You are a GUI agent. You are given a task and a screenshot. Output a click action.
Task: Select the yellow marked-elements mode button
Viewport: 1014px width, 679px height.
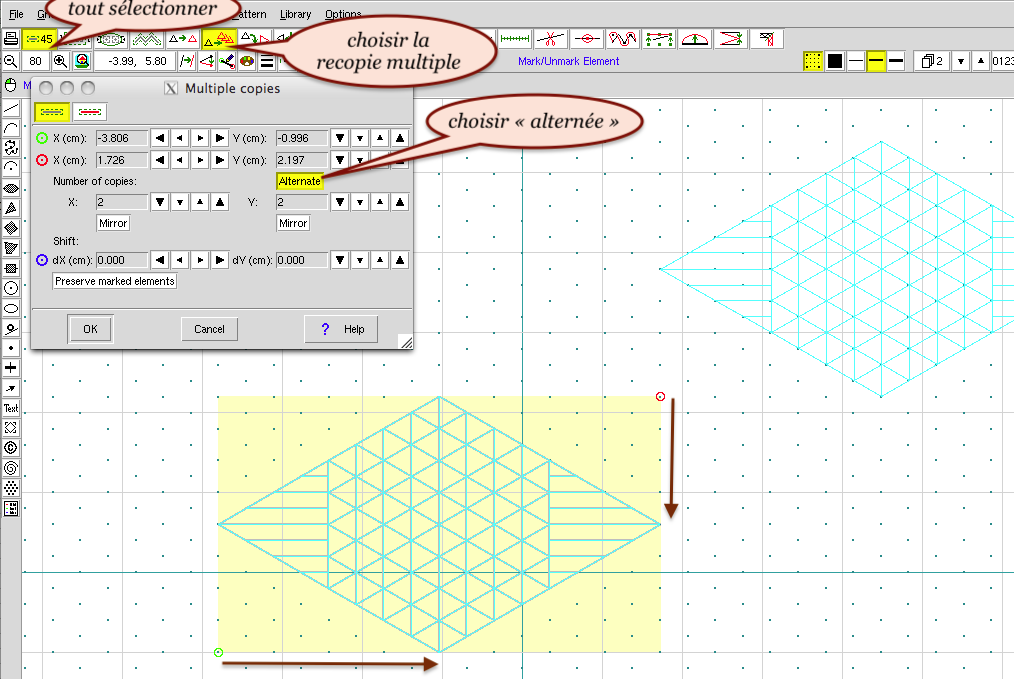(52, 112)
